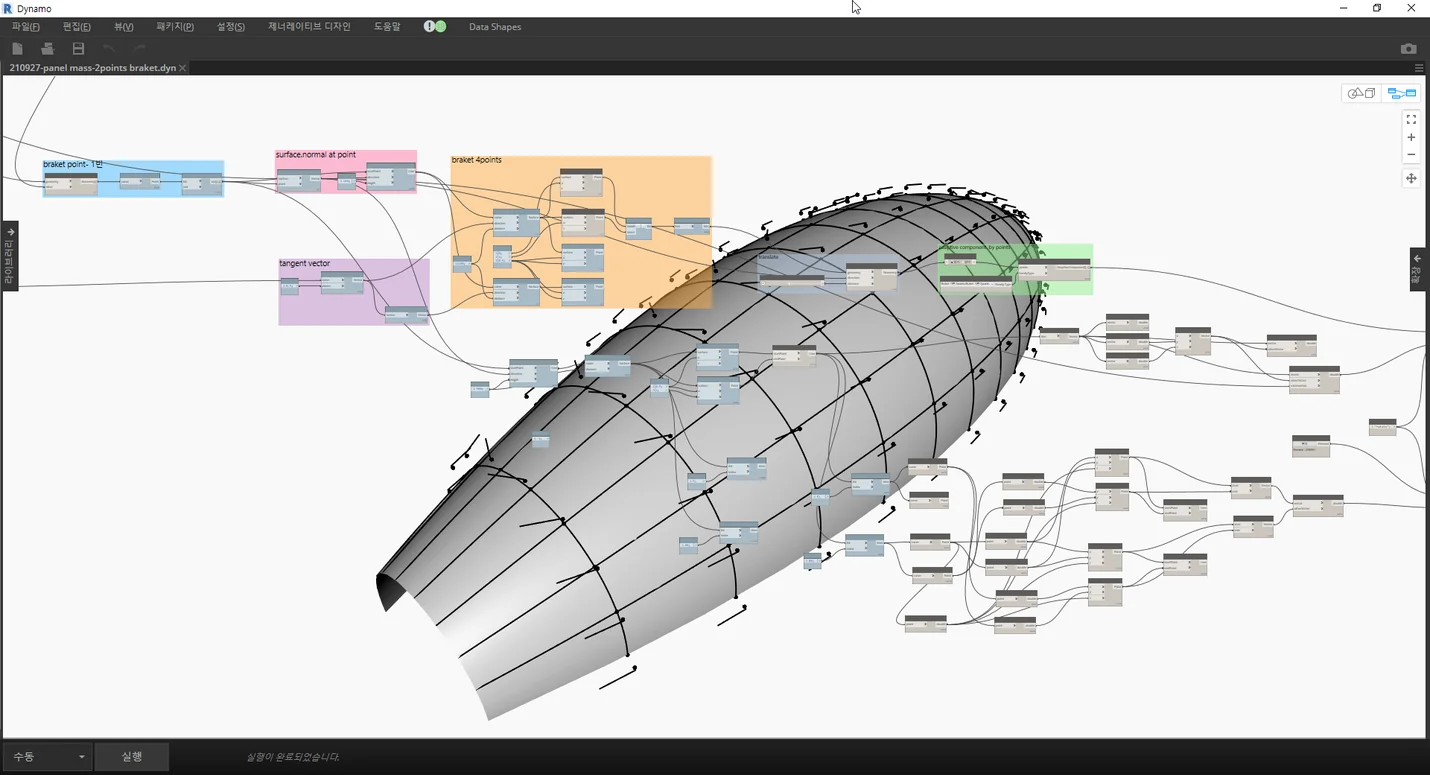Open the Data Shapes menu
Image resolution: width=1430 pixels, height=775 pixels.
coord(495,27)
